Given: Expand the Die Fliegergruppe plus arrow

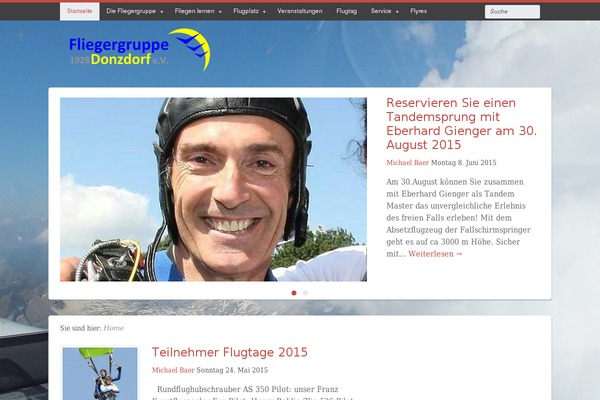Looking at the screenshot, I should pos(161,11).
